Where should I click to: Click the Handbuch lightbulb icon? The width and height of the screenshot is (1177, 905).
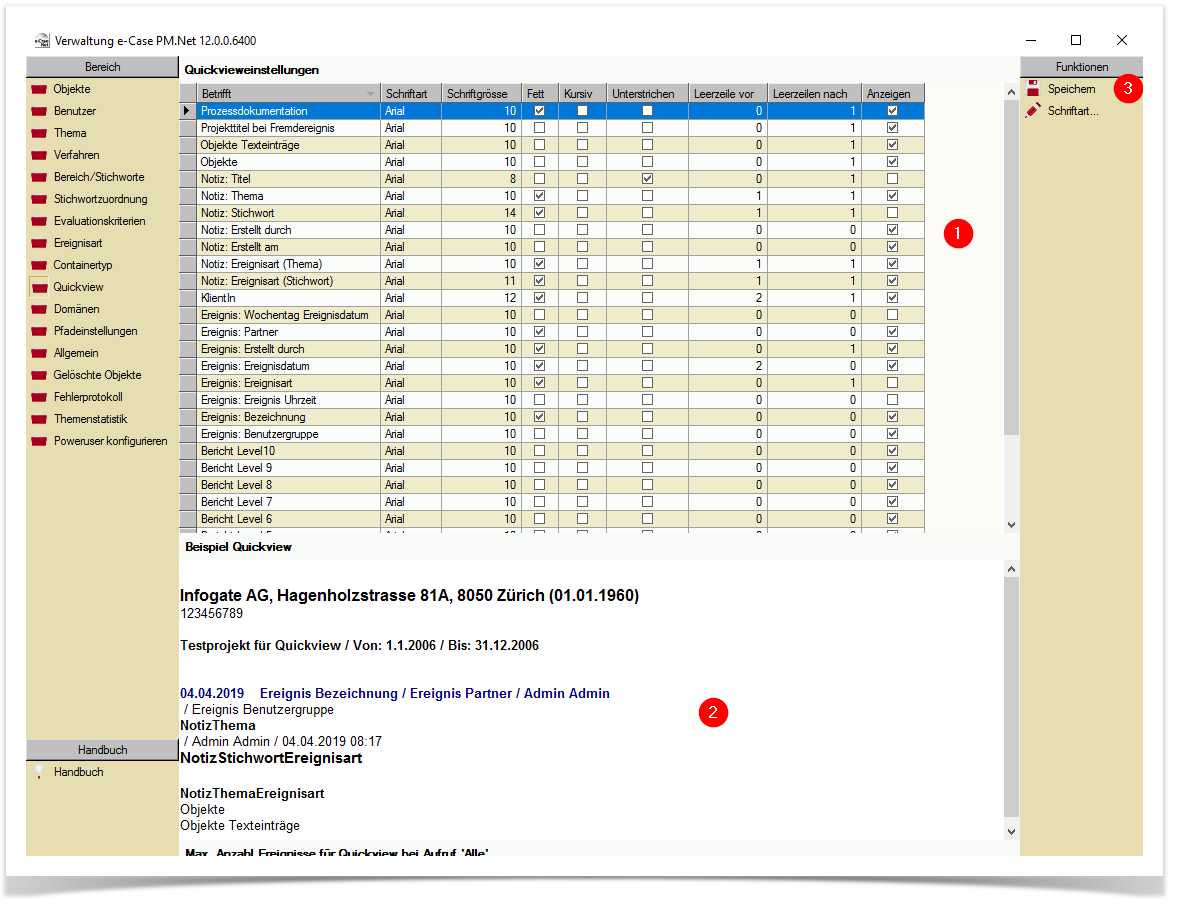(x=39, y=771)
